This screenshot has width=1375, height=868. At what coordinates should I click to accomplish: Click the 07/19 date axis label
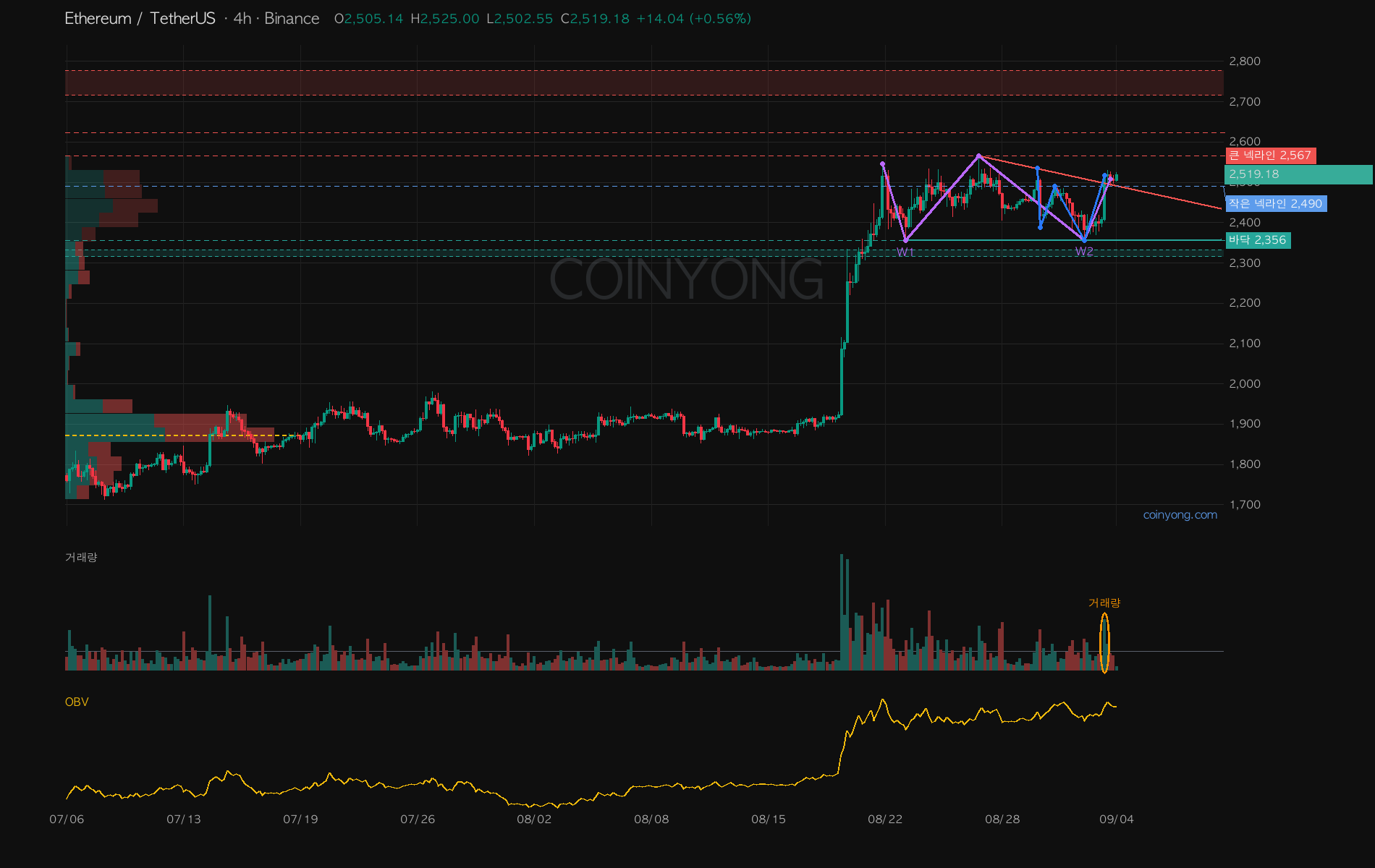pos(300,820)
